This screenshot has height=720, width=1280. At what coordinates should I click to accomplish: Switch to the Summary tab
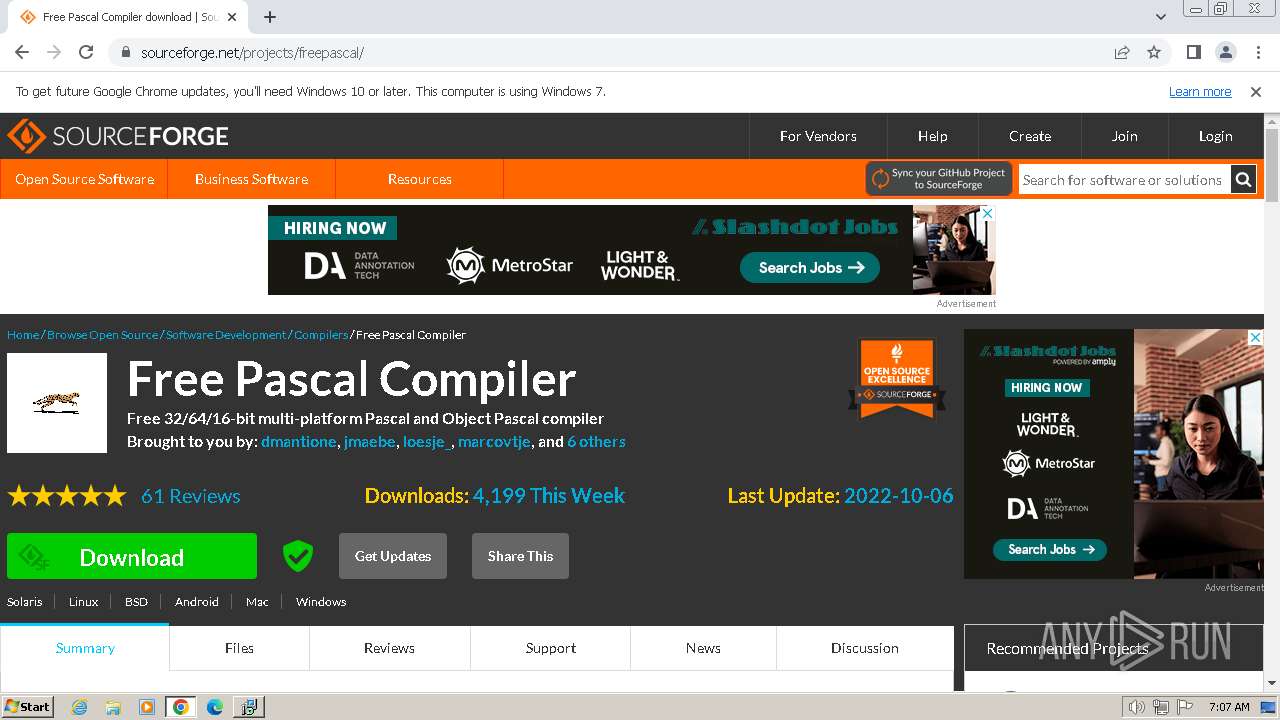[x=85, y=648]
